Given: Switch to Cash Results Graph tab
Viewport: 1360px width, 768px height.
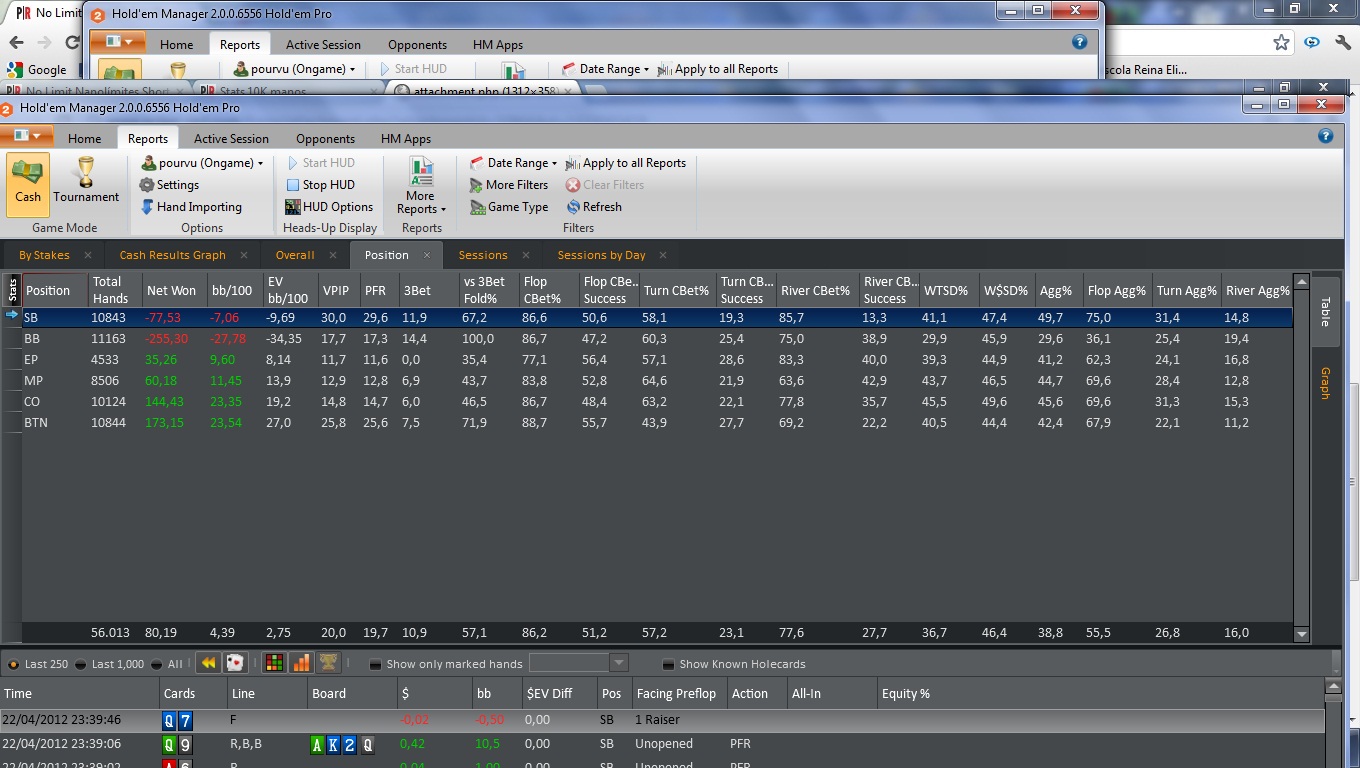Looking at the screenshot, I should pyautogui.click(x=172, y=255).
